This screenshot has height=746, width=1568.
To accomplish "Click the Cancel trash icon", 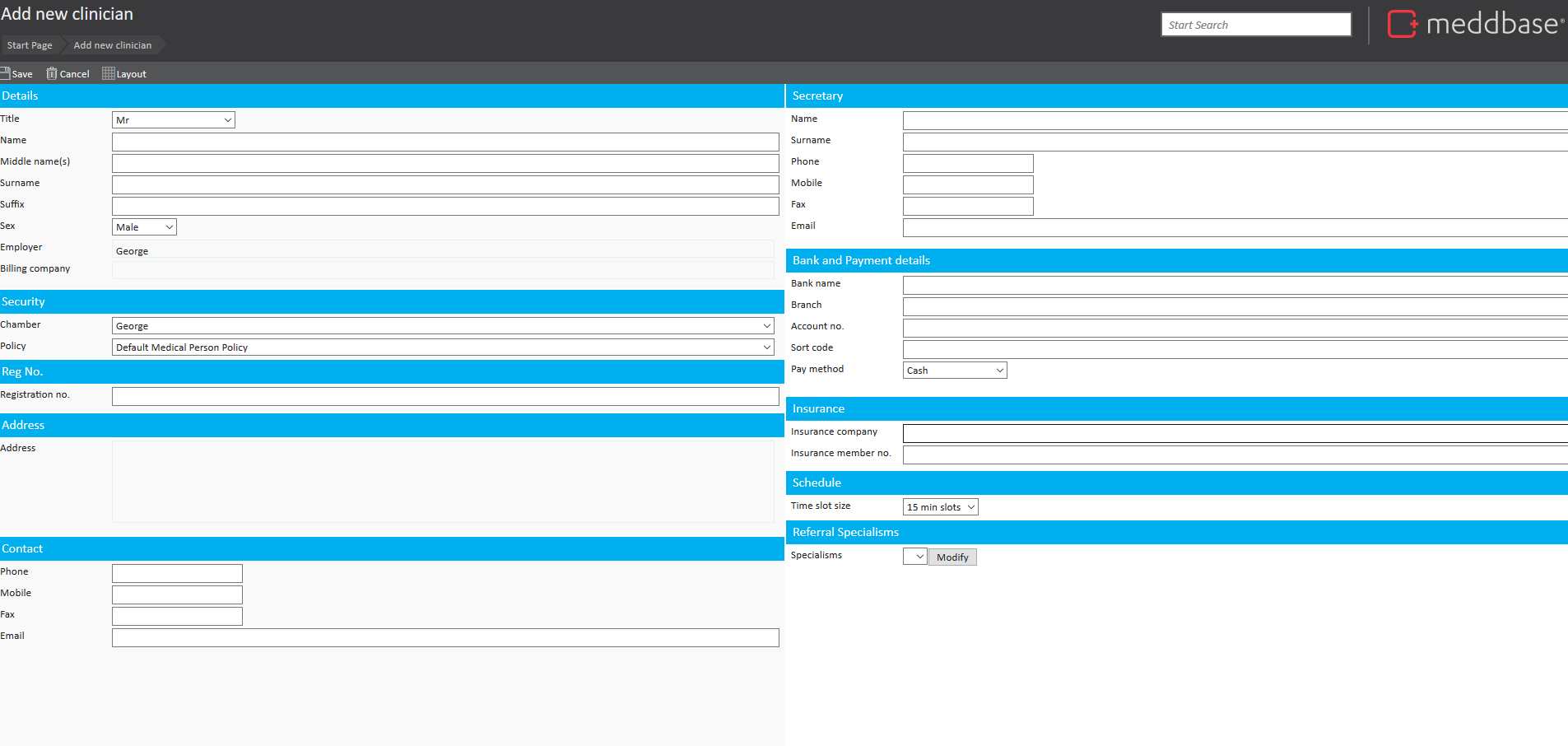I will click(52, 73).
